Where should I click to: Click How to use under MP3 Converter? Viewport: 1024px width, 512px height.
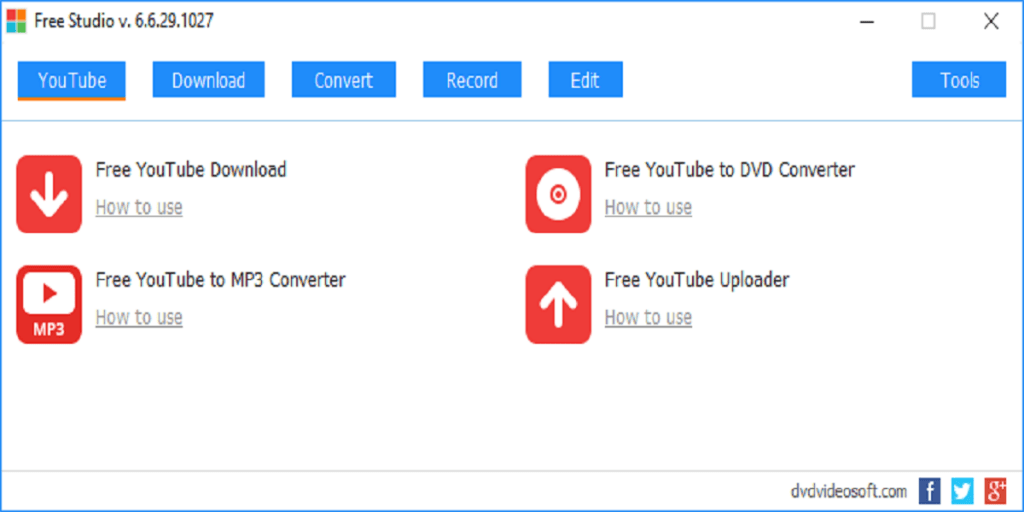[x=139, y=318]
